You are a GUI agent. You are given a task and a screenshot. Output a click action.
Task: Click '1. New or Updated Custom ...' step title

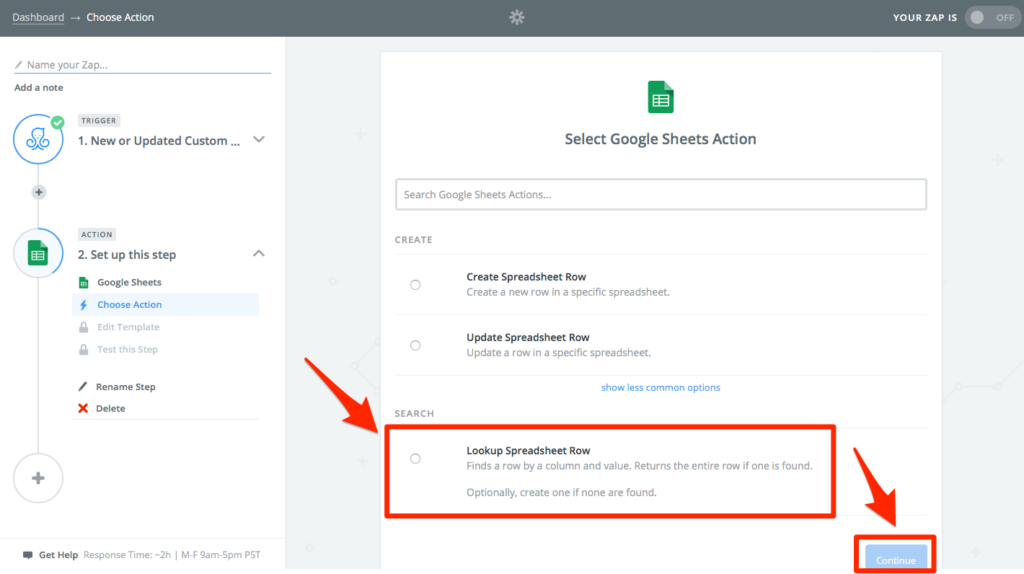(x=159, y=141)
